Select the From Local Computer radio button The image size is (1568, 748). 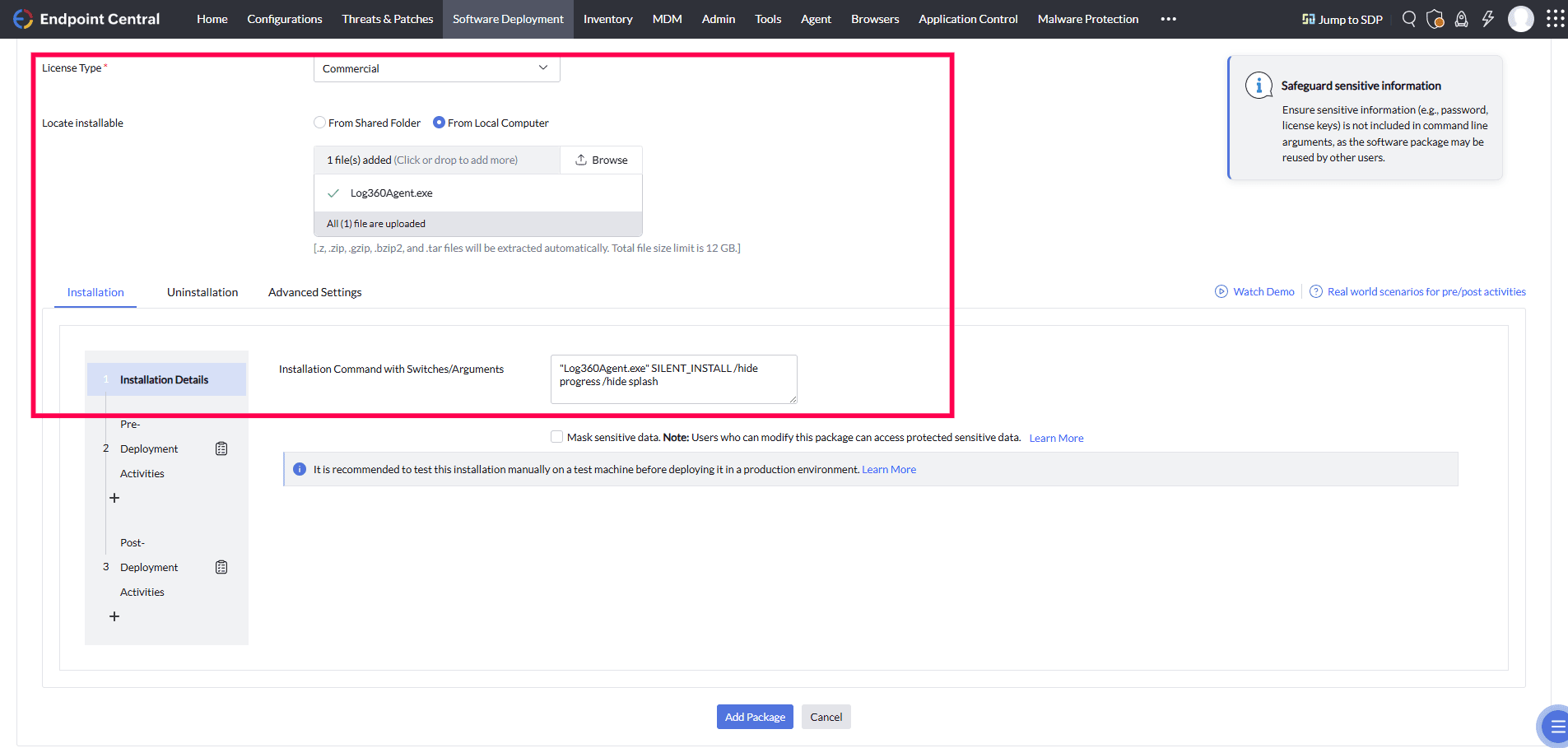click(x=439, y=123)
